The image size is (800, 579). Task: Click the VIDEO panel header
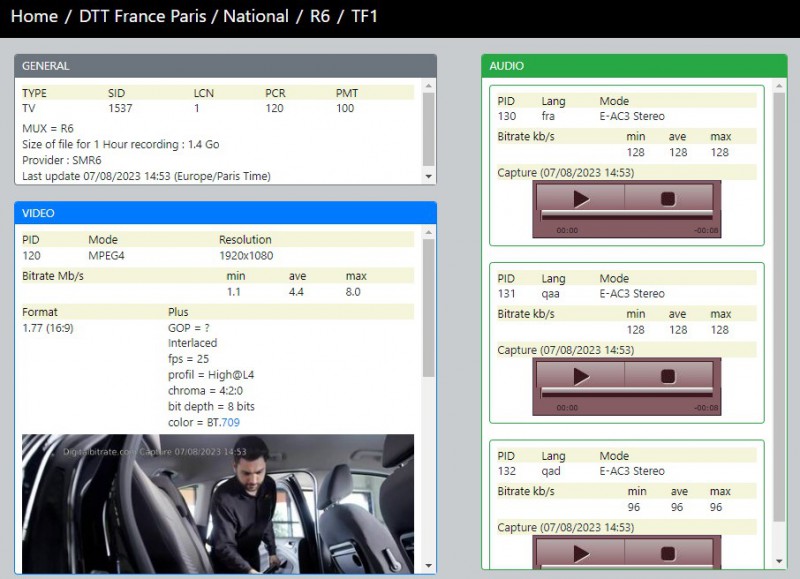pos(226,213)
